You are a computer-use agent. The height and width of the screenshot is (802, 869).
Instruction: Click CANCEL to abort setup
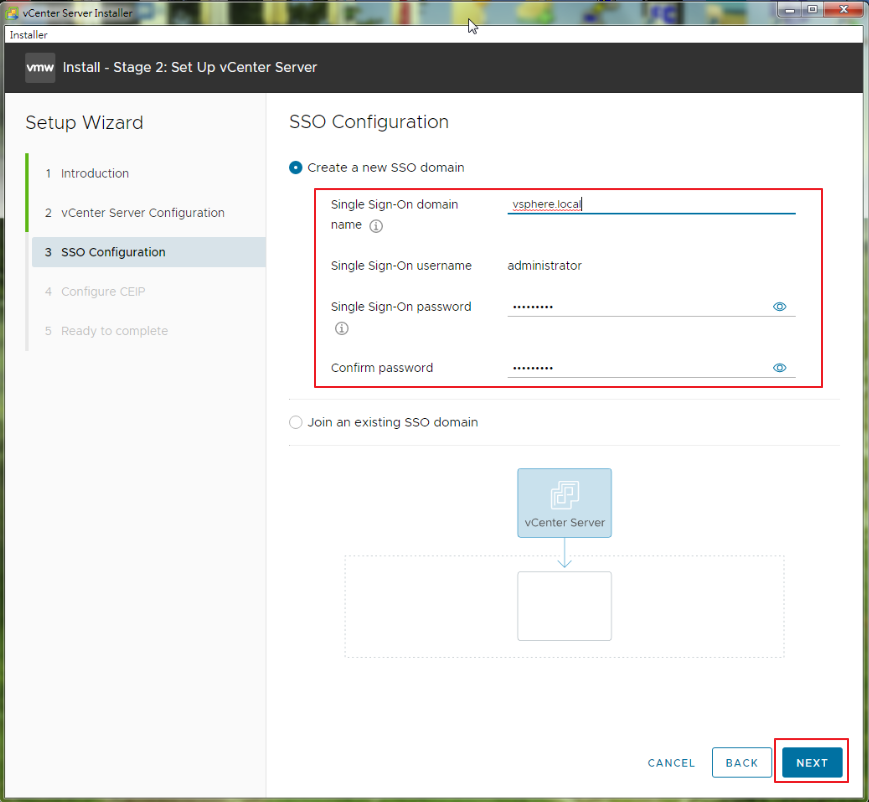click(671, 763)
